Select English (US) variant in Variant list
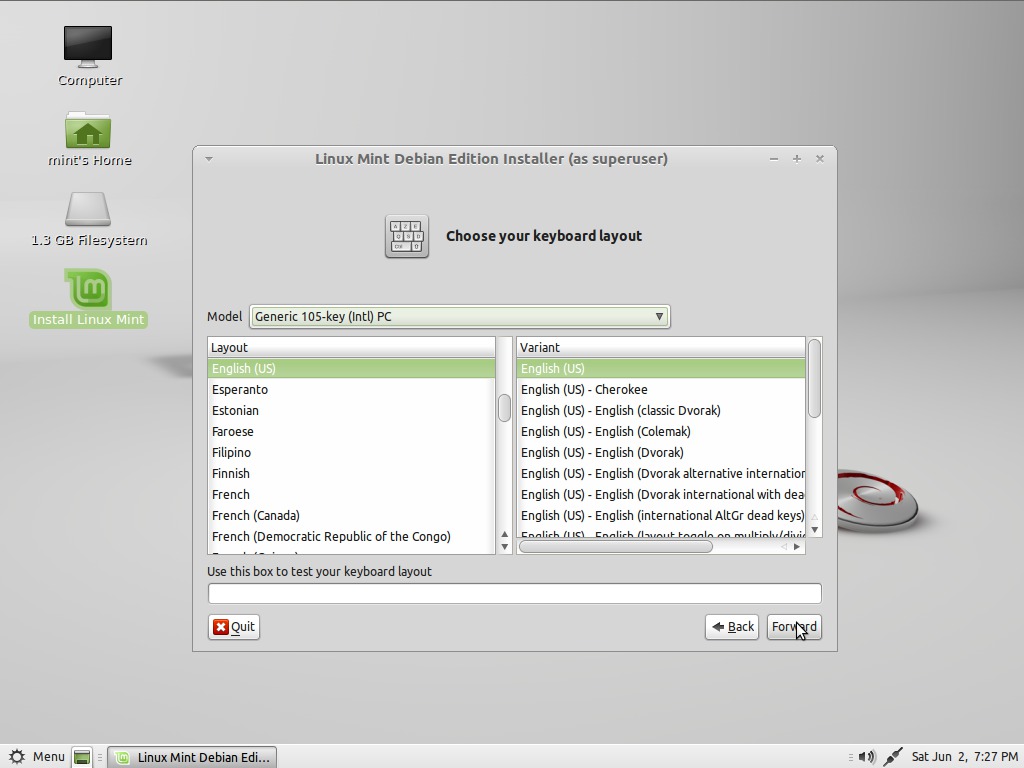 coord(661,368)
